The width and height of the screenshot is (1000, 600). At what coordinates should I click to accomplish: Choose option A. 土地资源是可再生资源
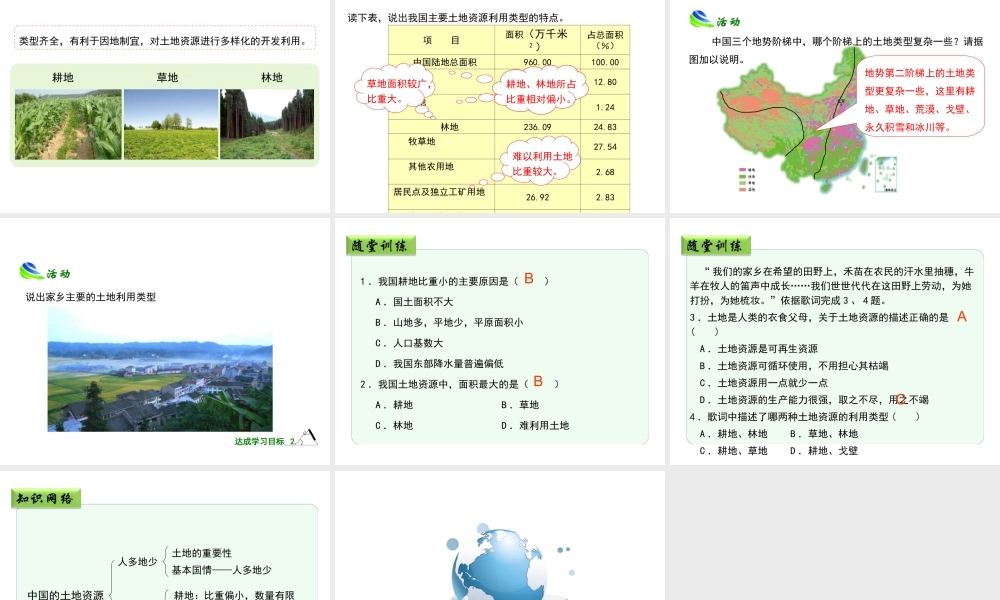[758, 348]
